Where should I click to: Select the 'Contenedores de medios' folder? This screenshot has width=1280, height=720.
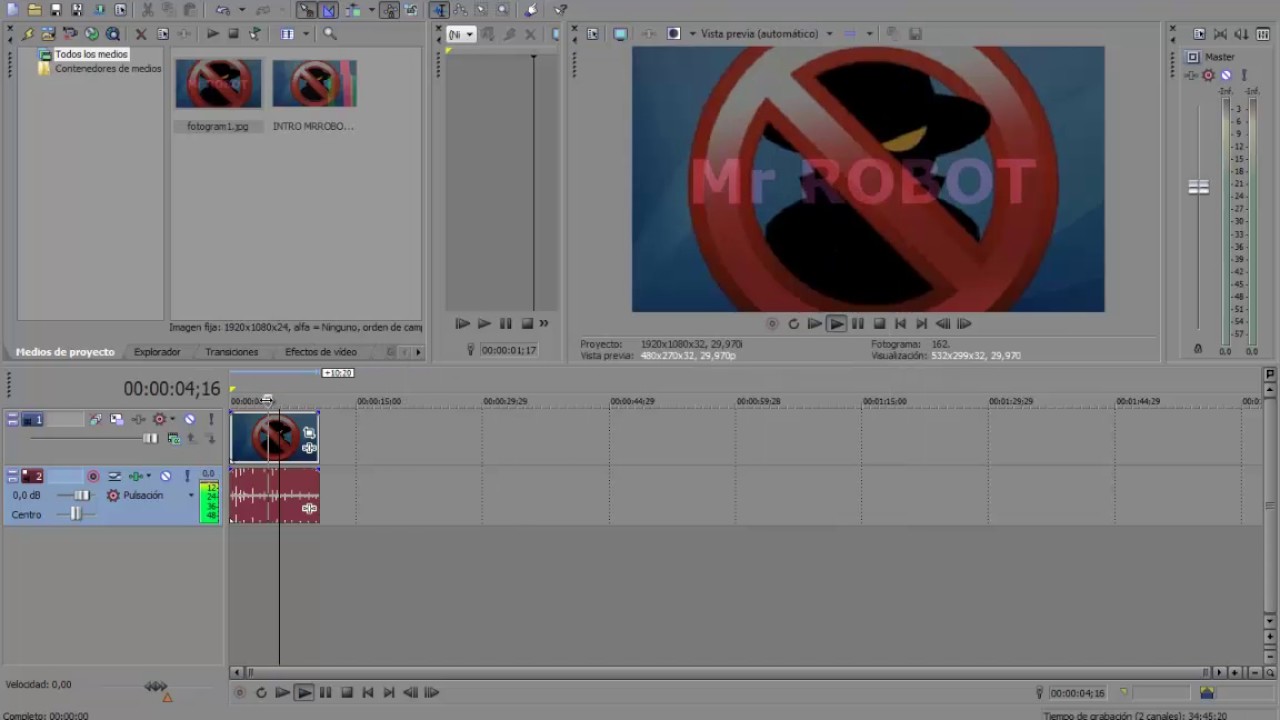pos(108,69)
